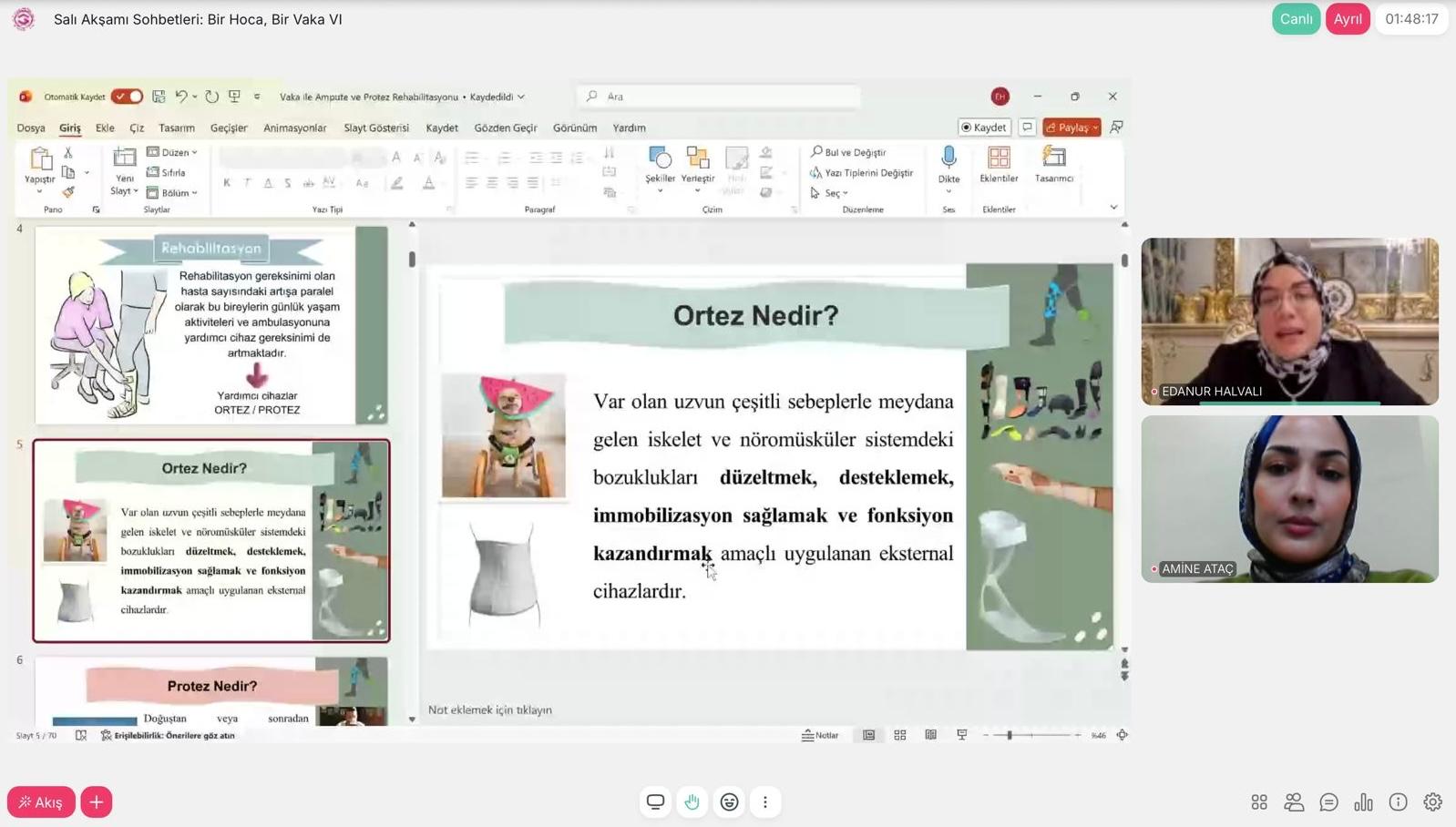Click the Akış button

(x=41, y=801)
